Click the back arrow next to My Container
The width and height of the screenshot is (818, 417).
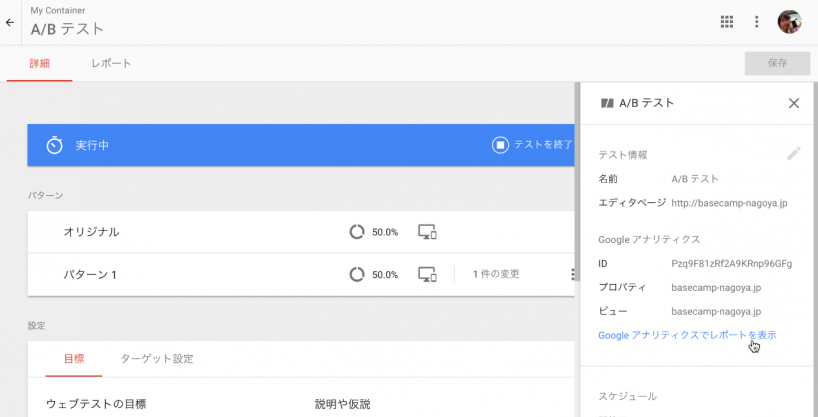coord(10,22)
